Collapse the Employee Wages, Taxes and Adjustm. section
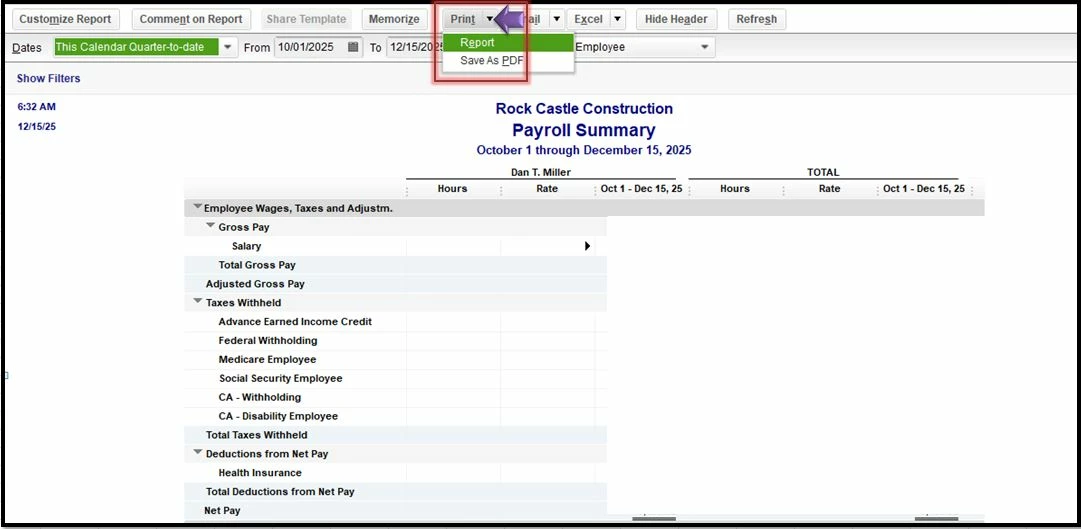The image size is (1081, 529). click(x=198, y=206)
